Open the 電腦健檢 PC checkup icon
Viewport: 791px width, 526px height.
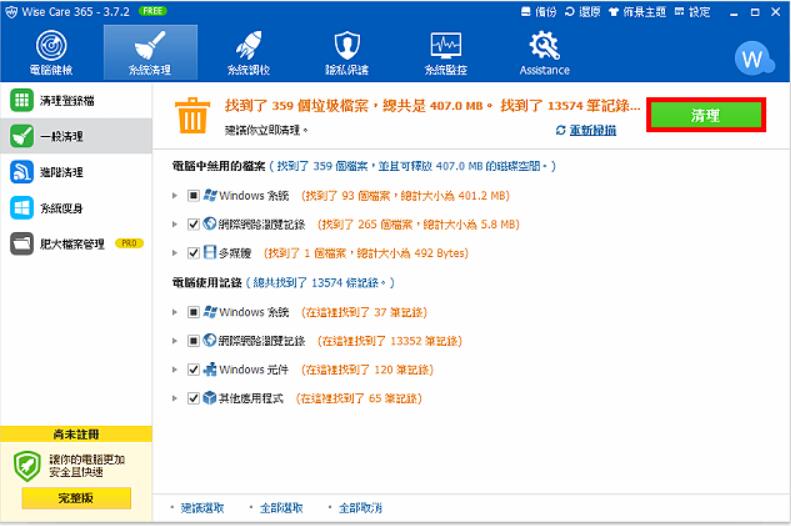click(x=51, y=46)
